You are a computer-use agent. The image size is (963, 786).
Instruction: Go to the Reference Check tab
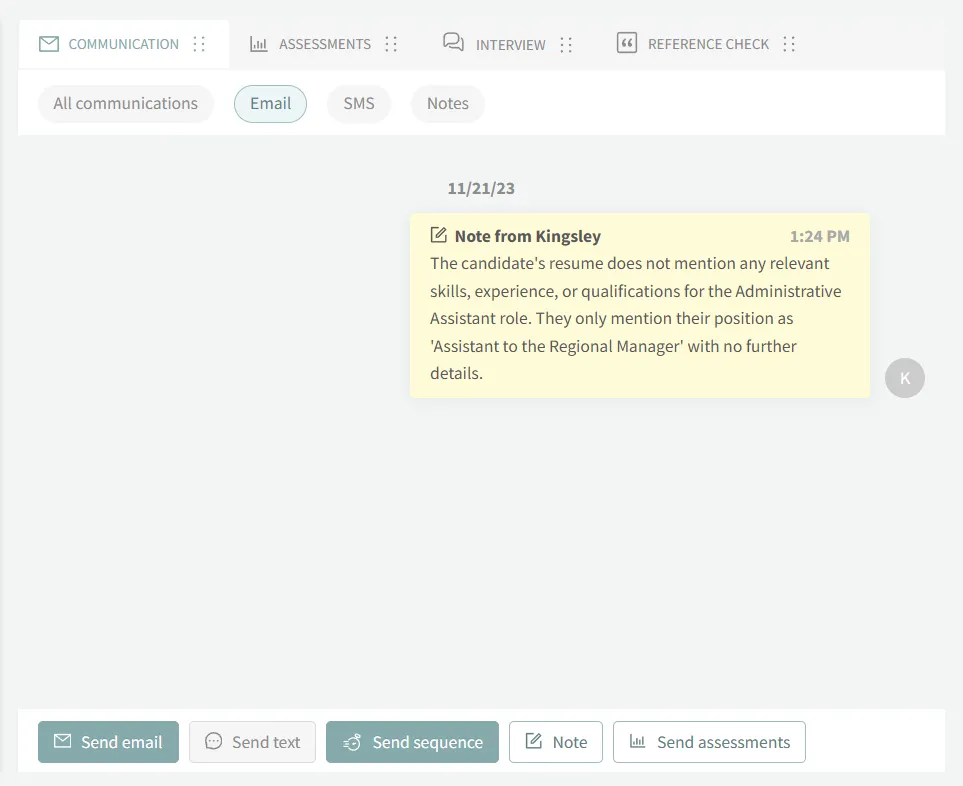(x=708, y=44)
